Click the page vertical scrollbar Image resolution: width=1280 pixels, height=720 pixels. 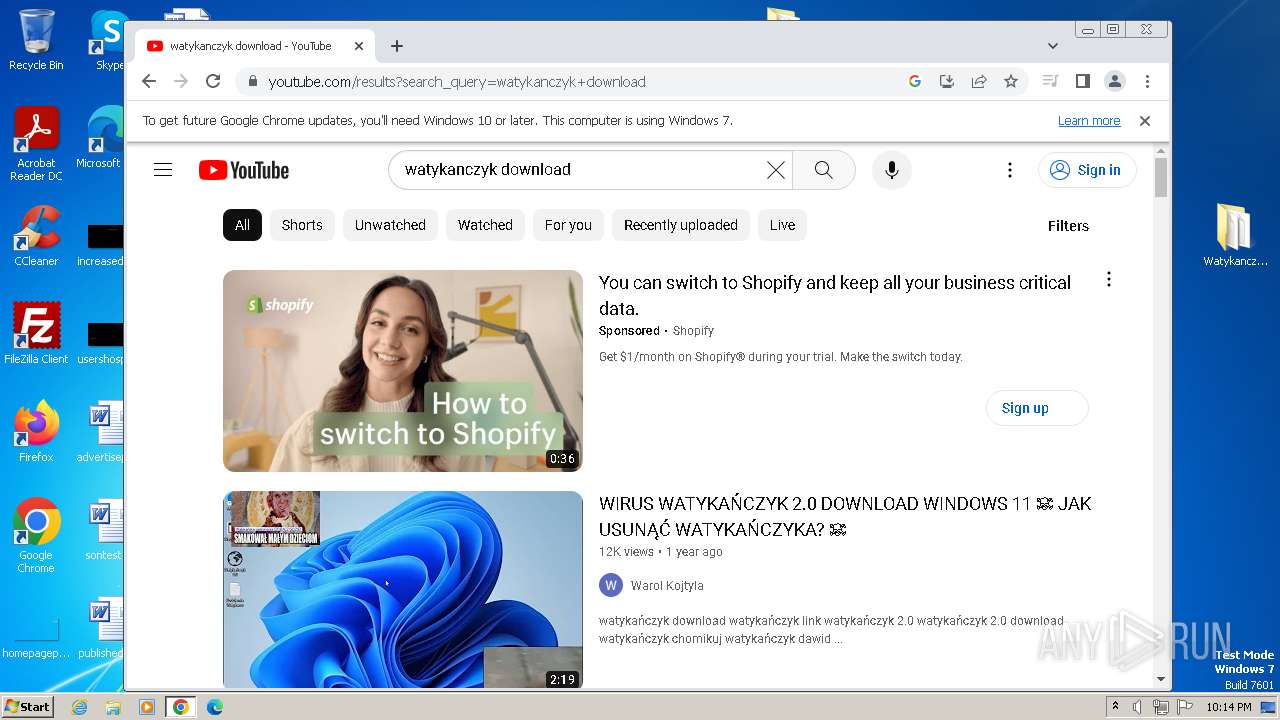click(x=1161, y=178)
